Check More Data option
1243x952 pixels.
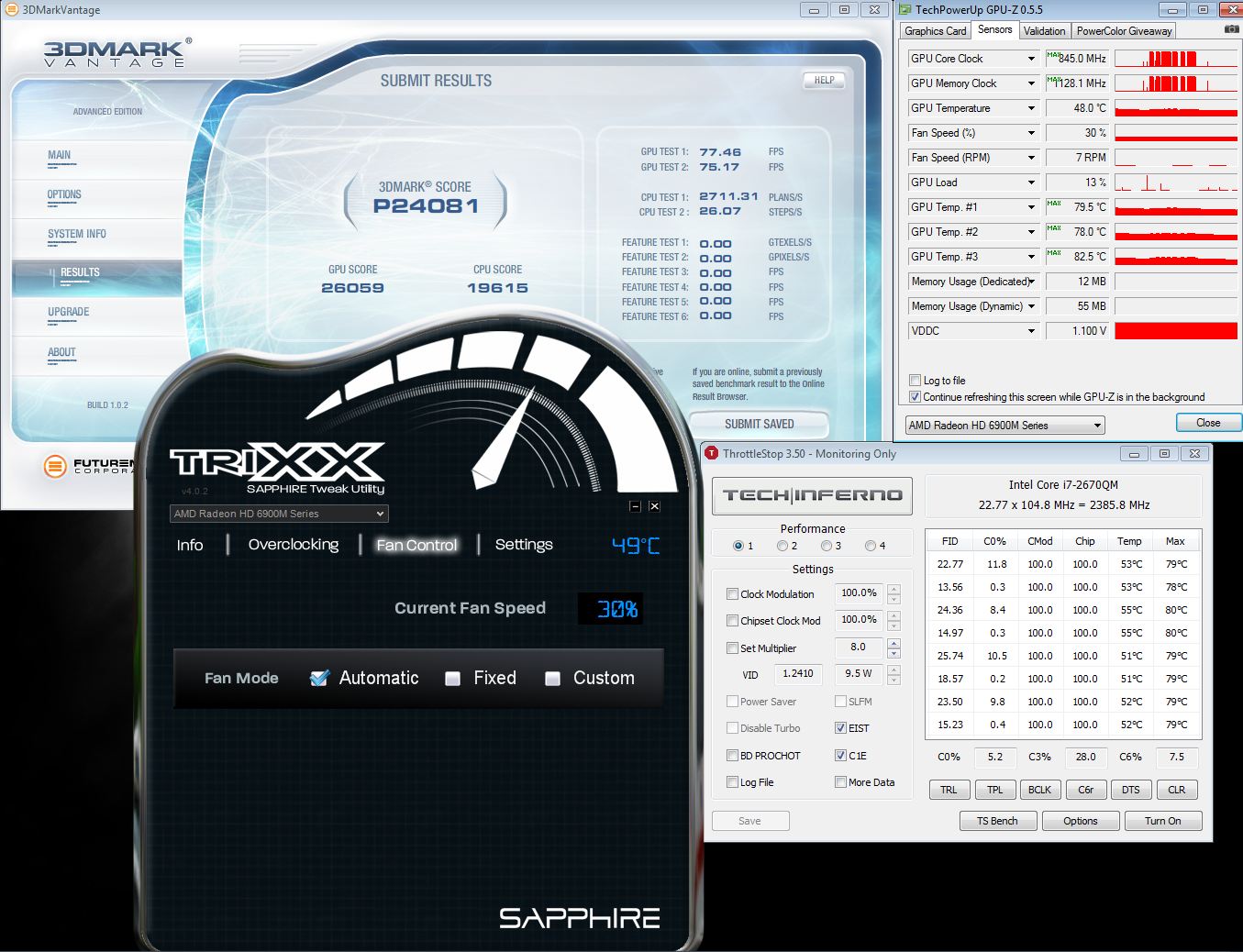coord(840,782)
